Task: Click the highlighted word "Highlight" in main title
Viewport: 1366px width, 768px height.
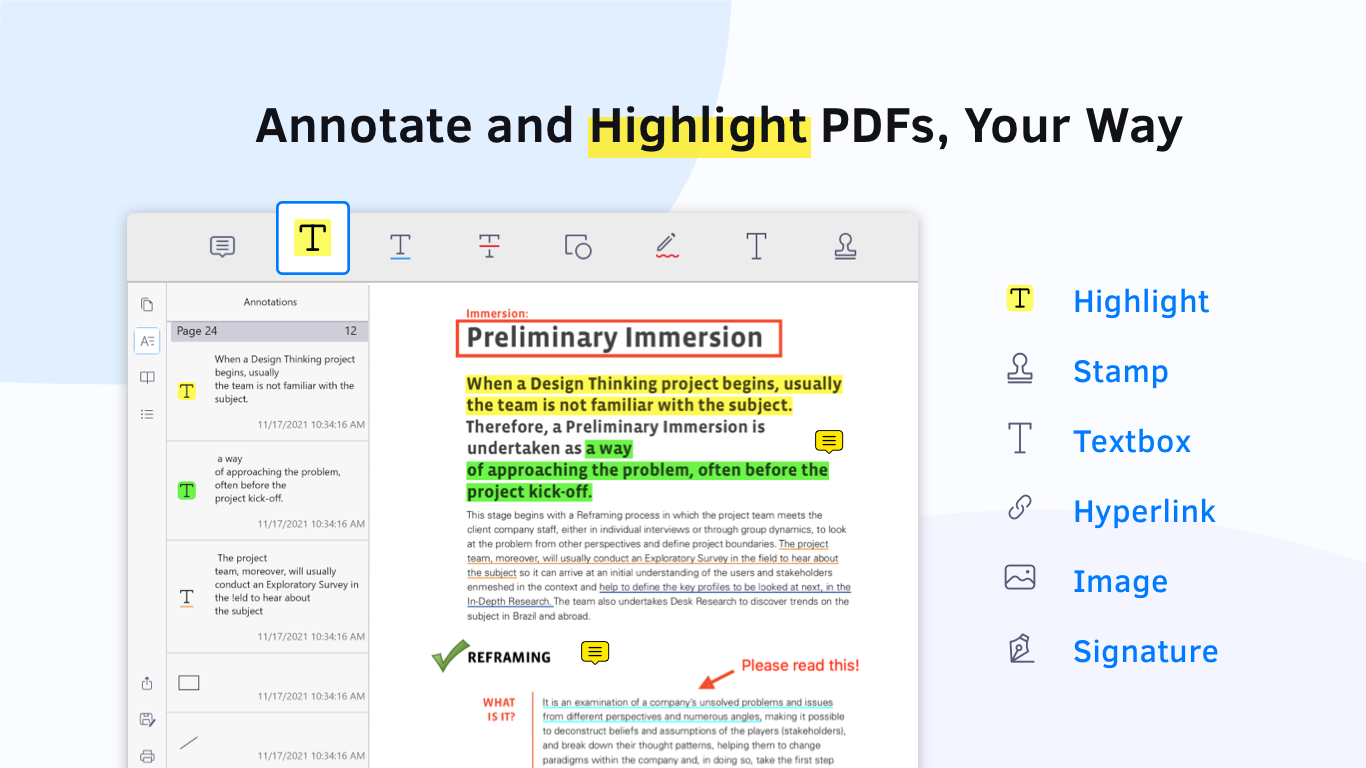Action: click(x=699, y=127)
